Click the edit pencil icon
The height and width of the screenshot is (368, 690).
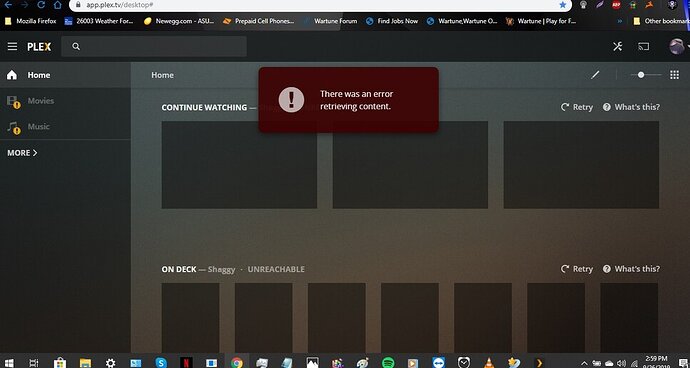click(x=595, y=75)
